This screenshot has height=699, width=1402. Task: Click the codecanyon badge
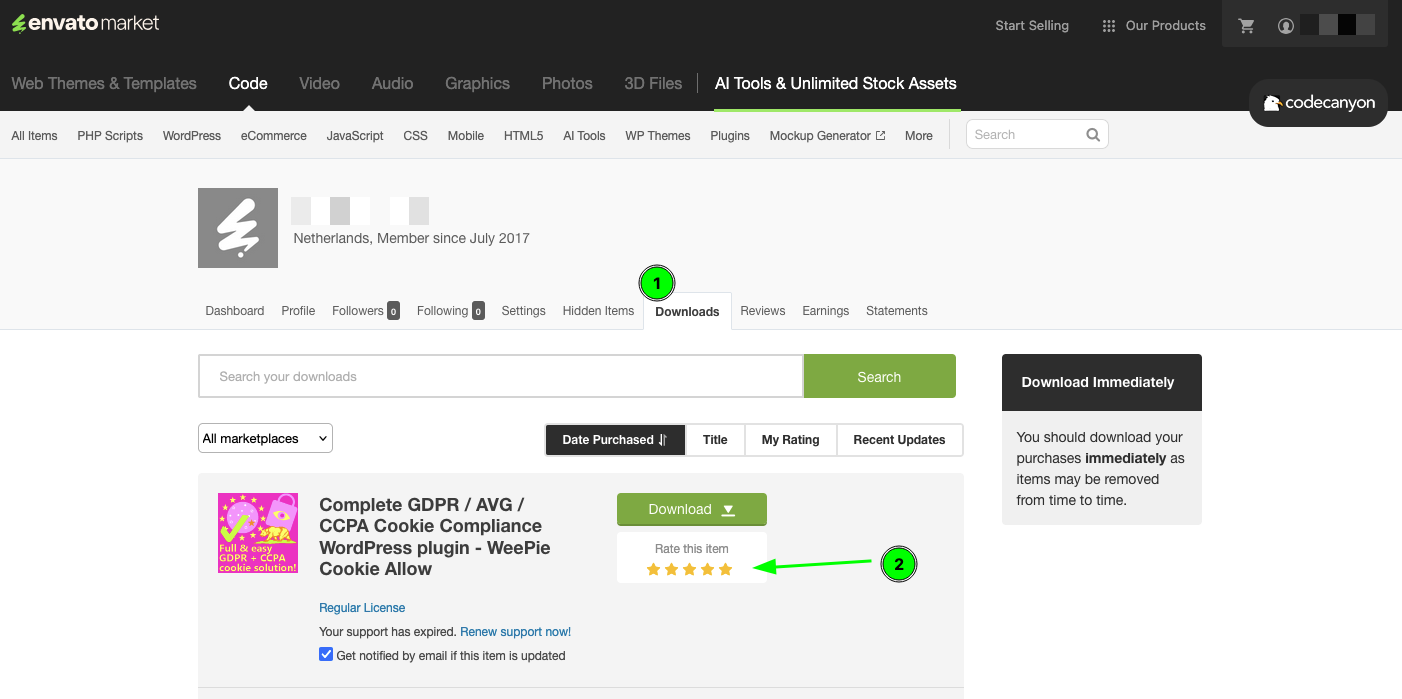(x=1317, y=102)
